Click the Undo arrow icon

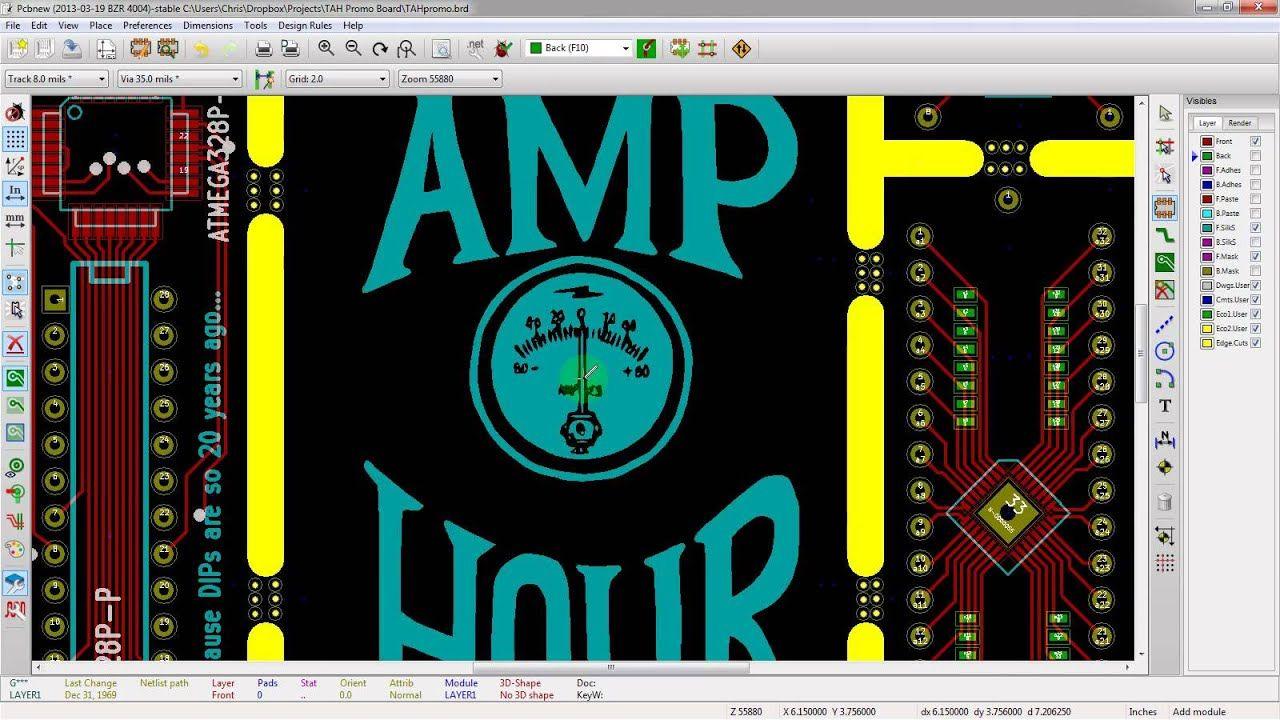click(201, 48)
